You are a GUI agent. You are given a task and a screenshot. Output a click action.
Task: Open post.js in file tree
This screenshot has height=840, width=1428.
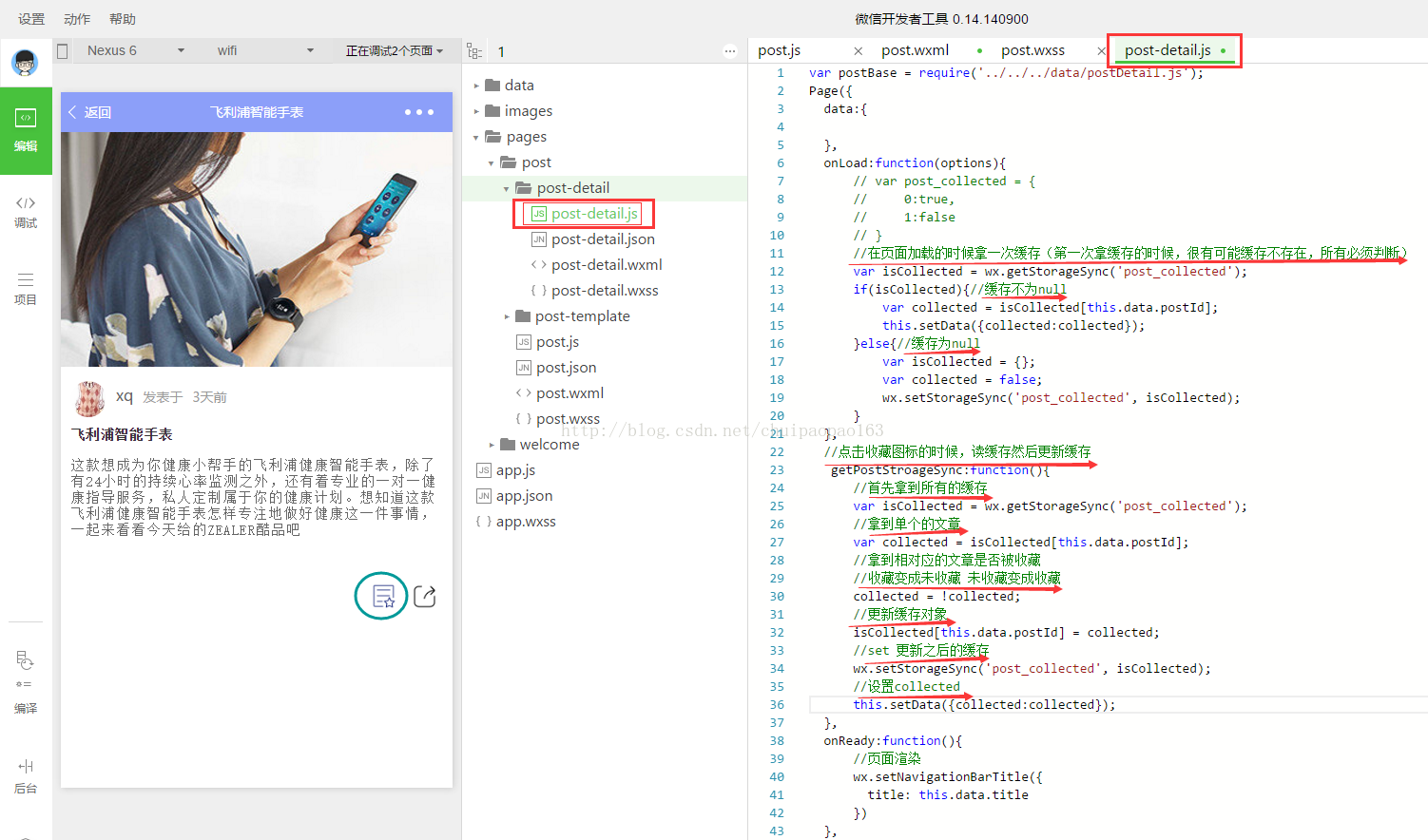pos(548,342)
